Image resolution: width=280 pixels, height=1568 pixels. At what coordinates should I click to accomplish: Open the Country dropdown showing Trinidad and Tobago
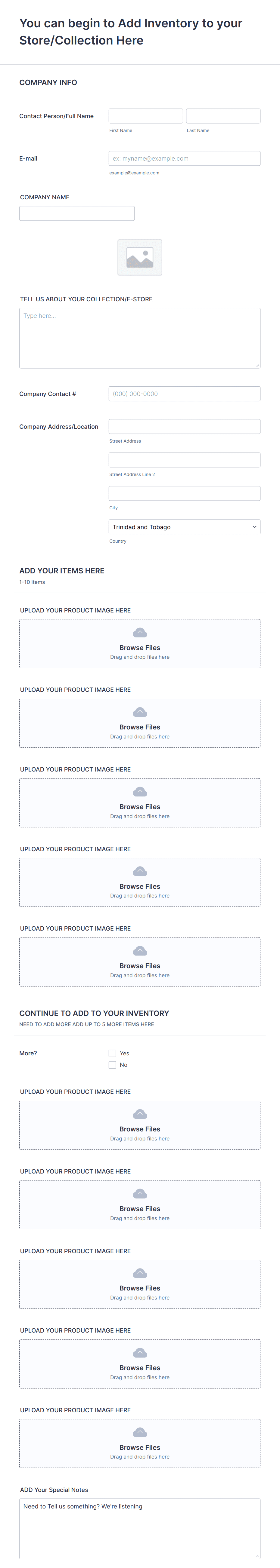pos(184,526)
